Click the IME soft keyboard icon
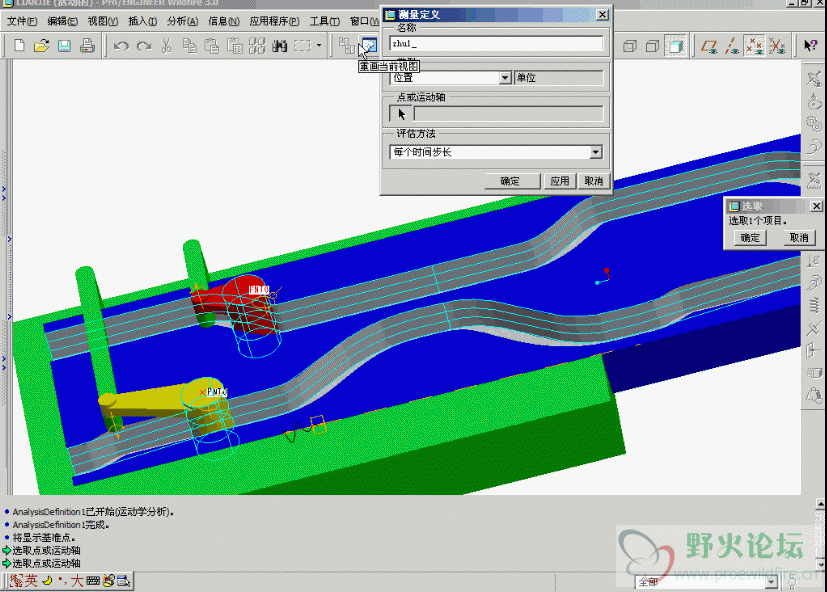This screenshot has width=827, height=592. (x=93, y=581)
